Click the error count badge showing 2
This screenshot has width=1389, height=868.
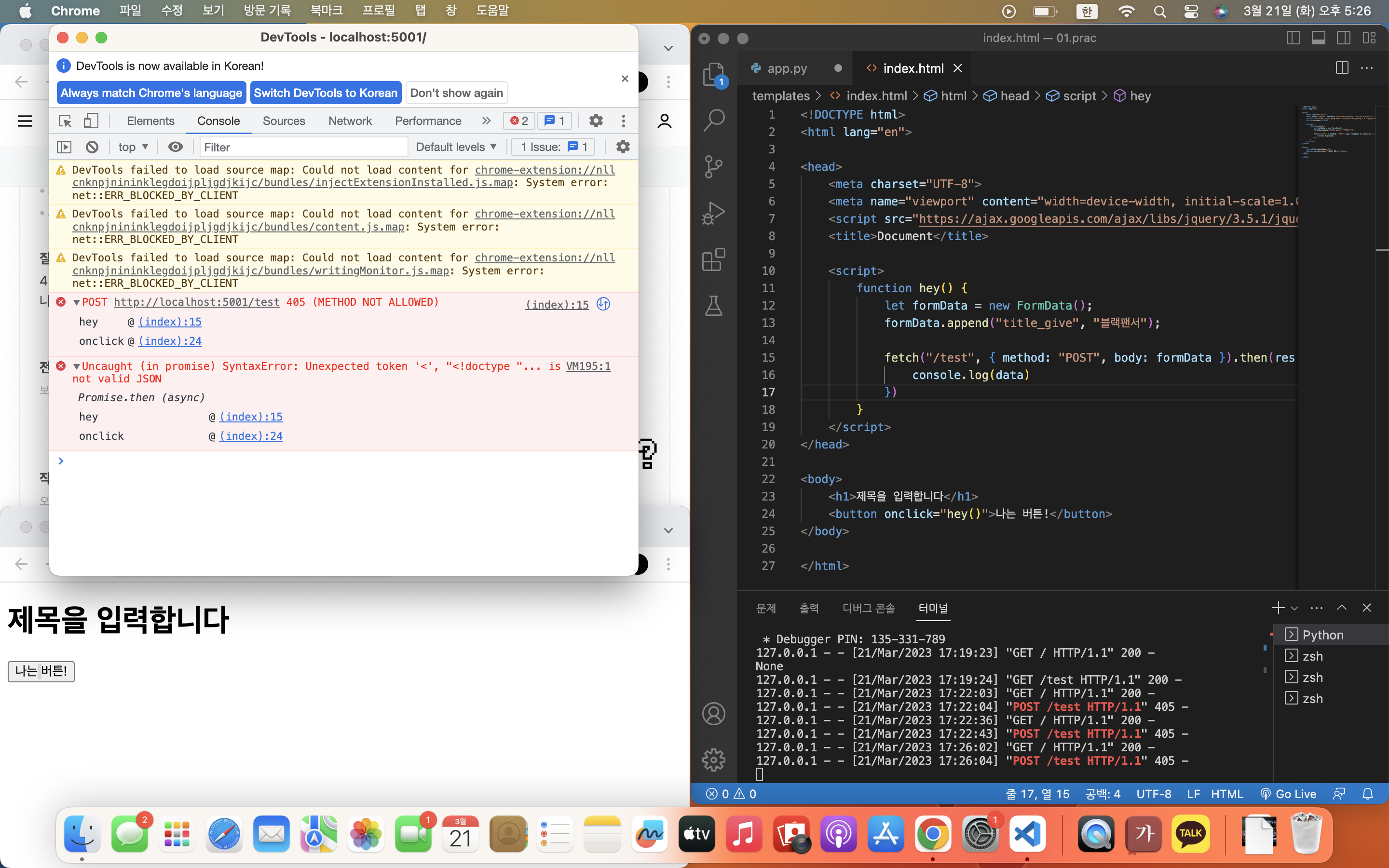pyautogui.click(x=519, y=121)
